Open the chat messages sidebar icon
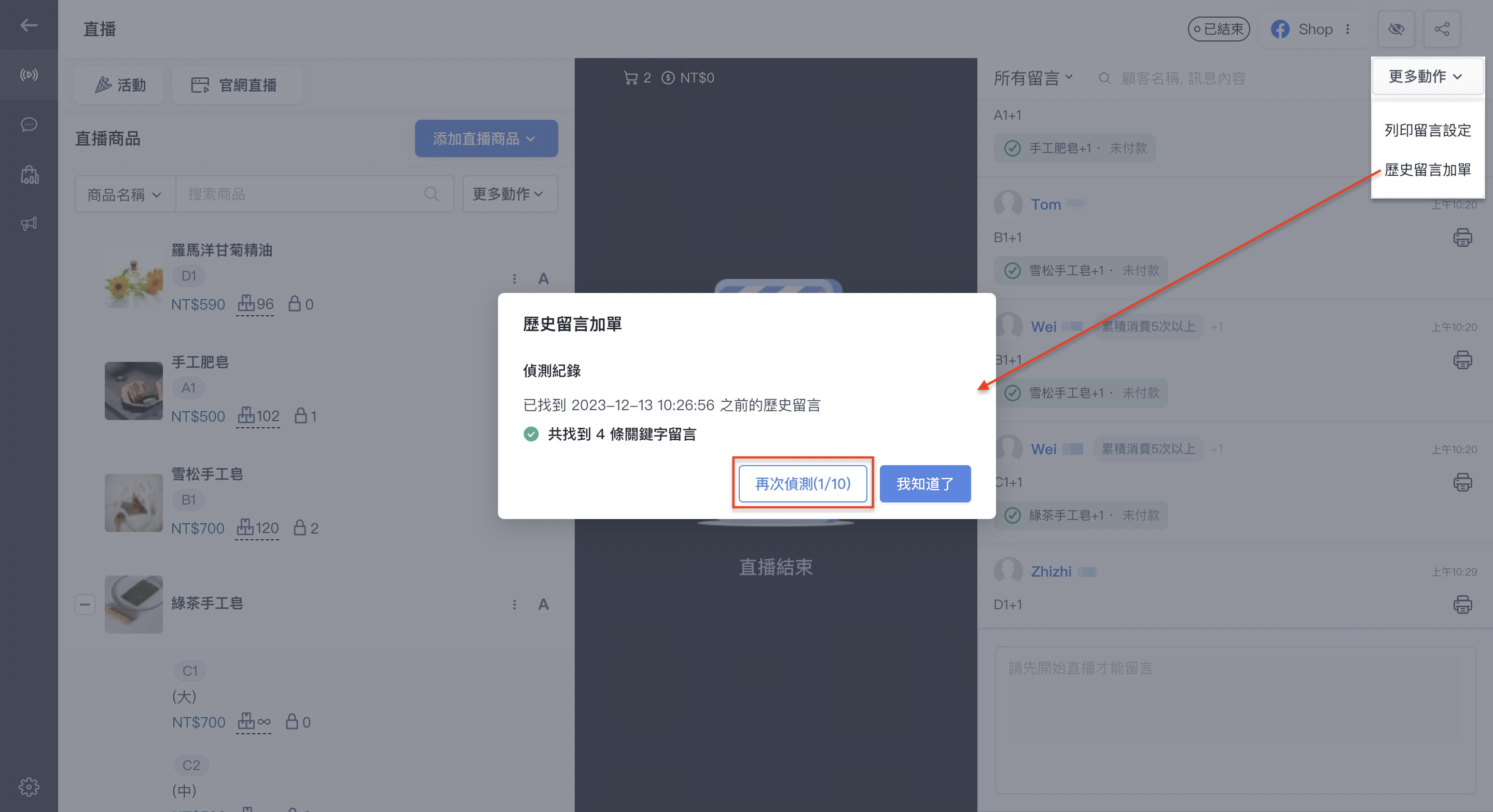This screenshot has height=812, width=1493. coord(29,124)
